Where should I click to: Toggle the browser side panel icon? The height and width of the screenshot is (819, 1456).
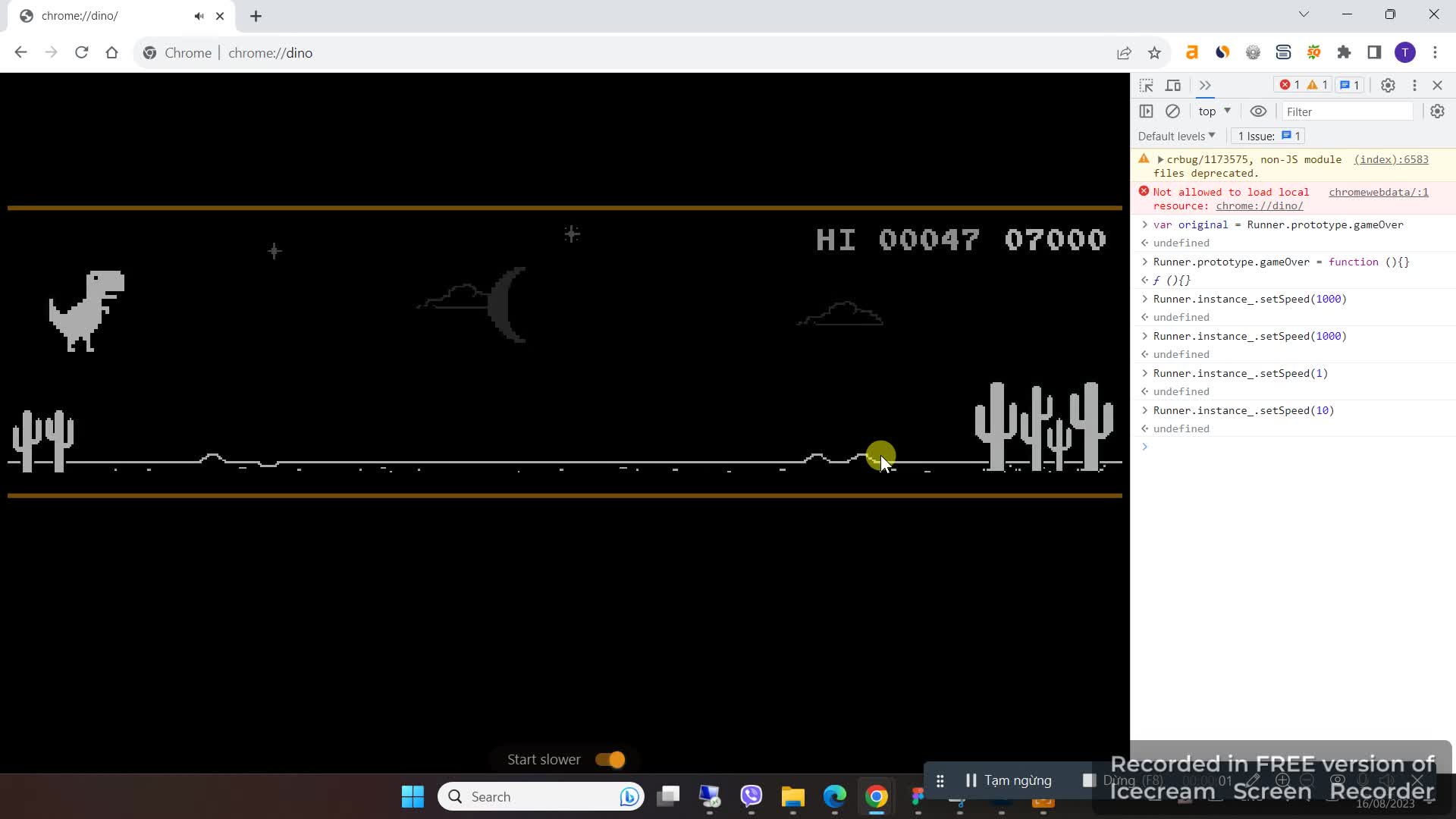tap(1374, 52)
